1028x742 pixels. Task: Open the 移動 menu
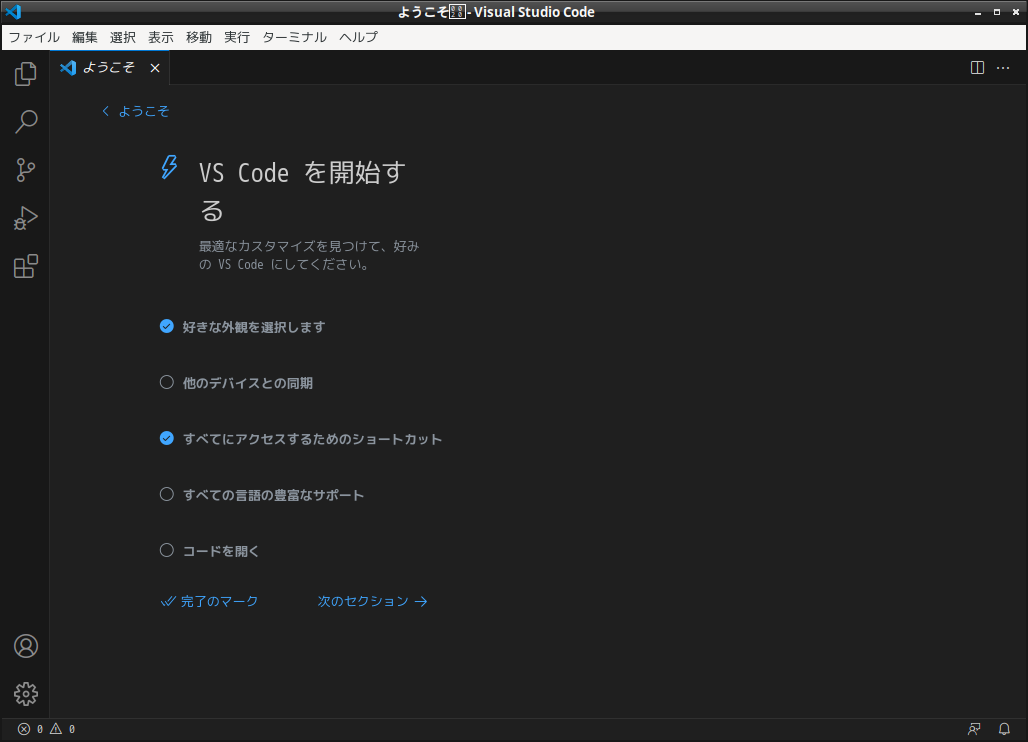pos(199,37)
